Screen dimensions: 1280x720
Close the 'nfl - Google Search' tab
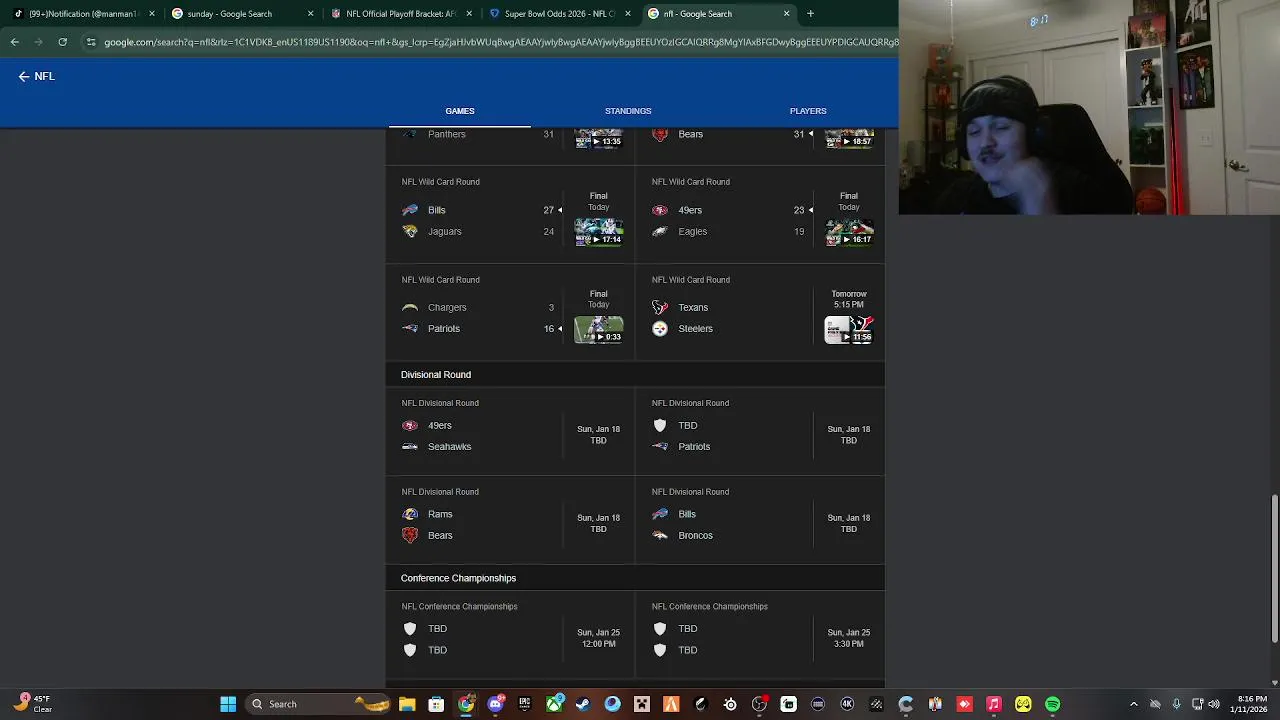point(786,14)
